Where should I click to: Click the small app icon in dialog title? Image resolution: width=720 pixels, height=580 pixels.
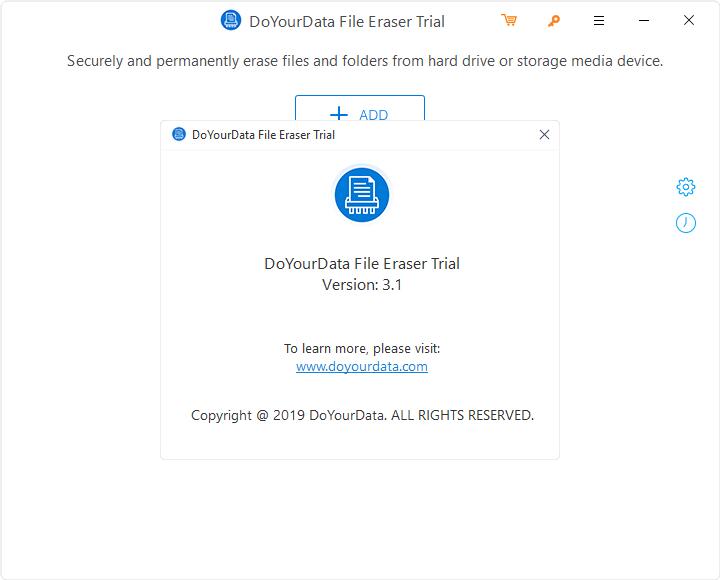click(x=179, y=134)
